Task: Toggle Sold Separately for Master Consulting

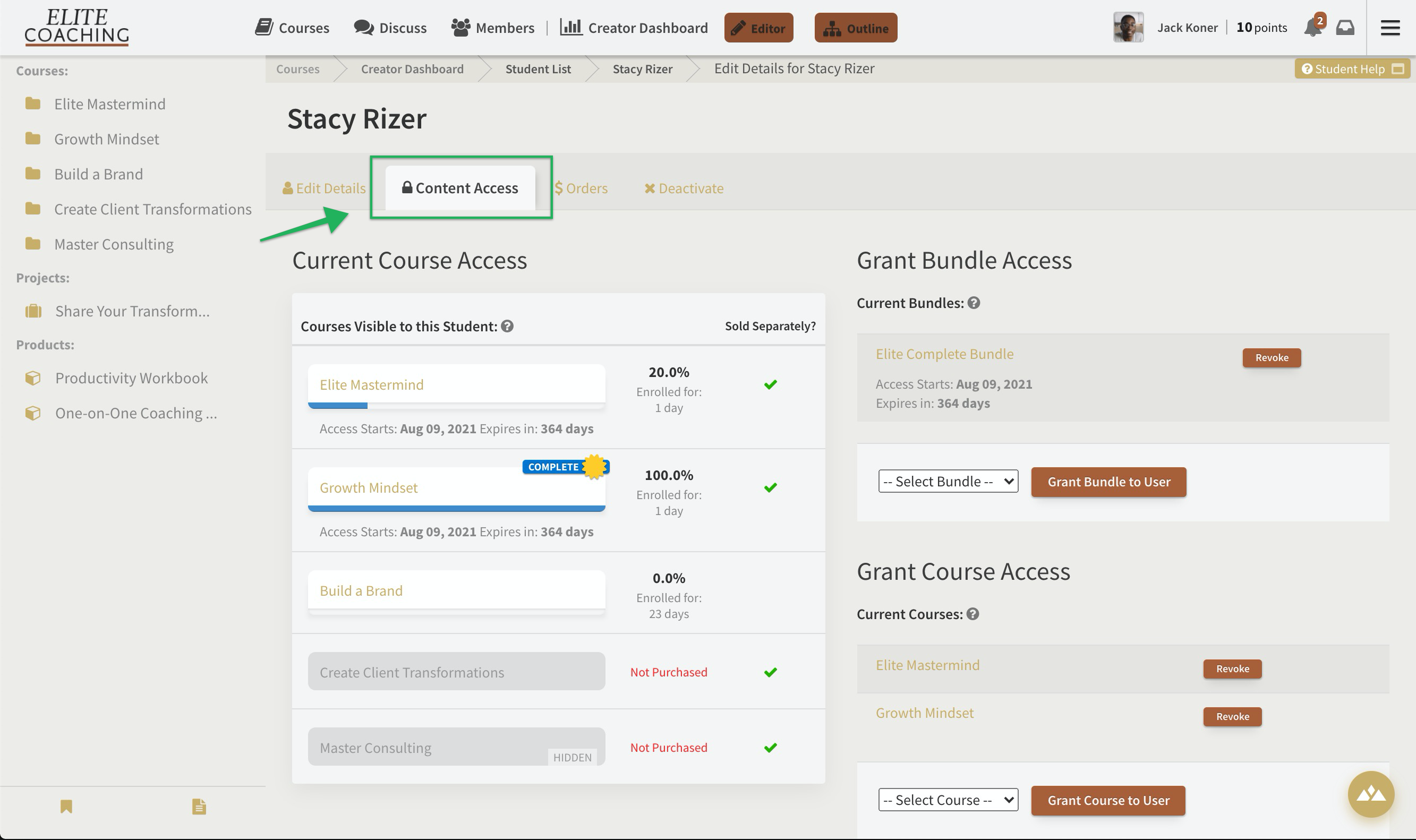Action: pos(770,748)
